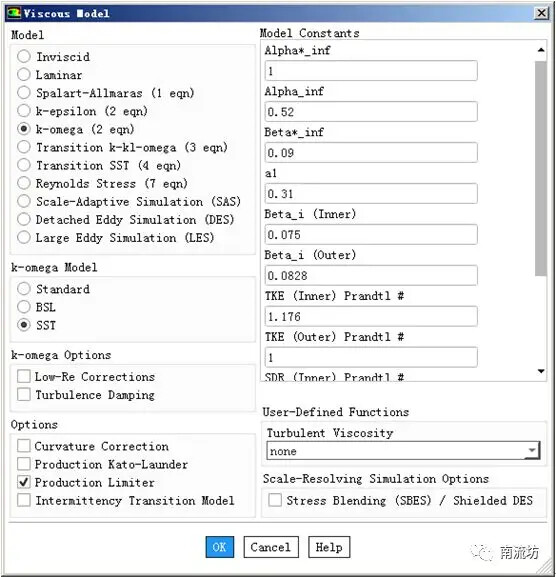This screenshot has height=577, width=556.
Task: Close the Viscous Model dialog
Action: click(541, 13)
